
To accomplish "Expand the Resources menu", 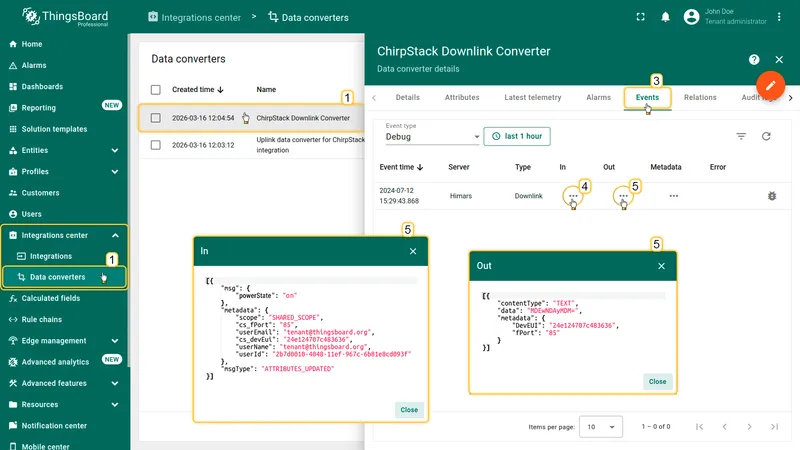I will [115, 405].
